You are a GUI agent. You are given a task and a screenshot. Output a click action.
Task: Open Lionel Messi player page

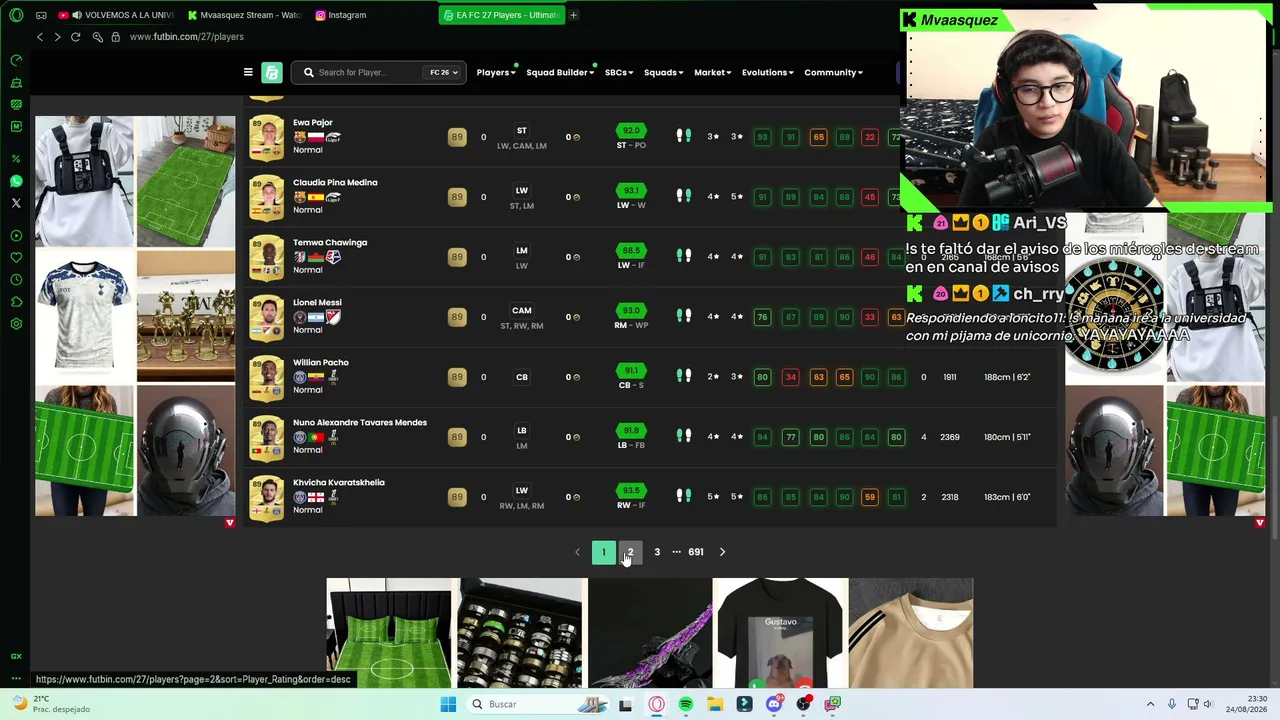[x=317, y=303]
